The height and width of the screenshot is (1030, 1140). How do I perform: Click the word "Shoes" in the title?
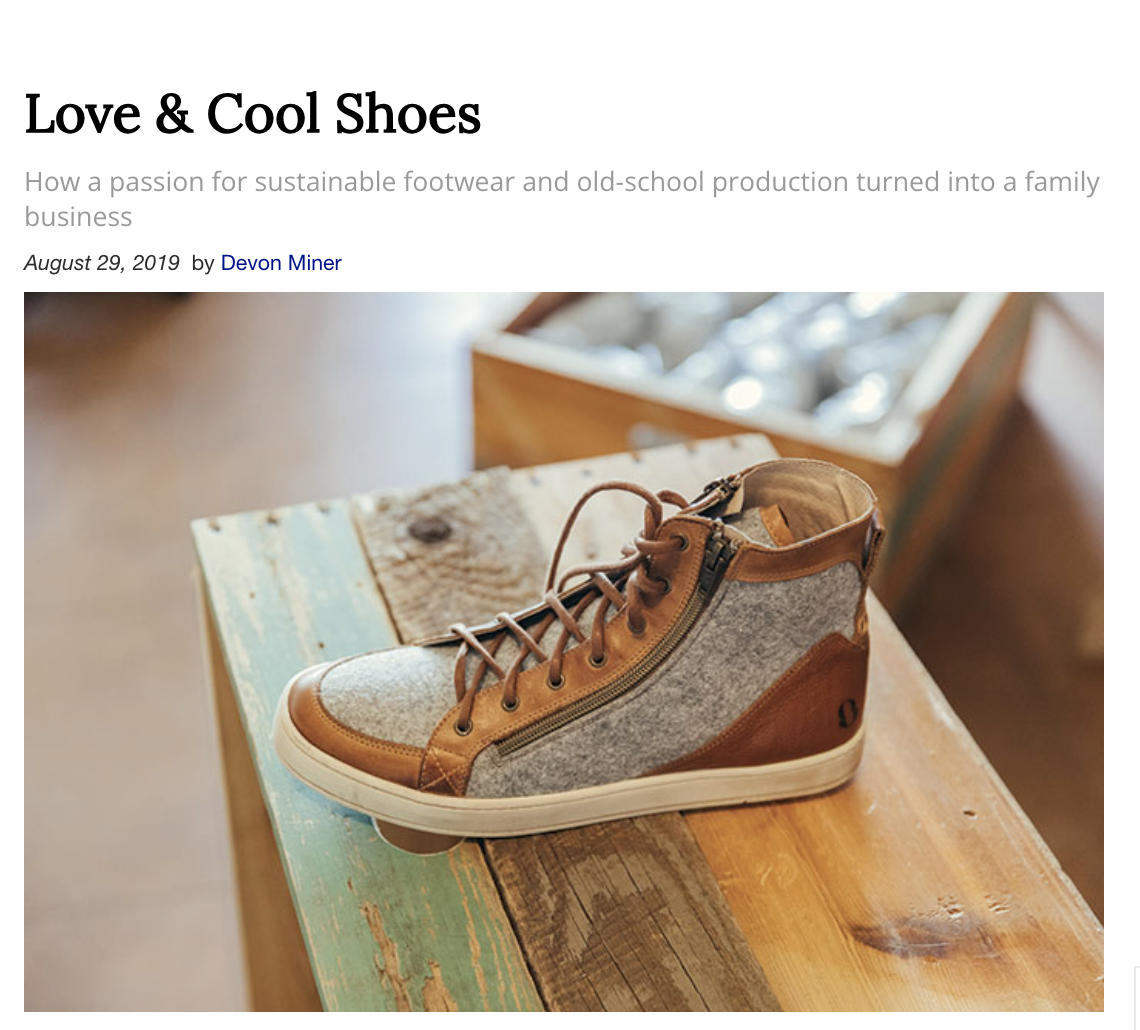[408, 114]
